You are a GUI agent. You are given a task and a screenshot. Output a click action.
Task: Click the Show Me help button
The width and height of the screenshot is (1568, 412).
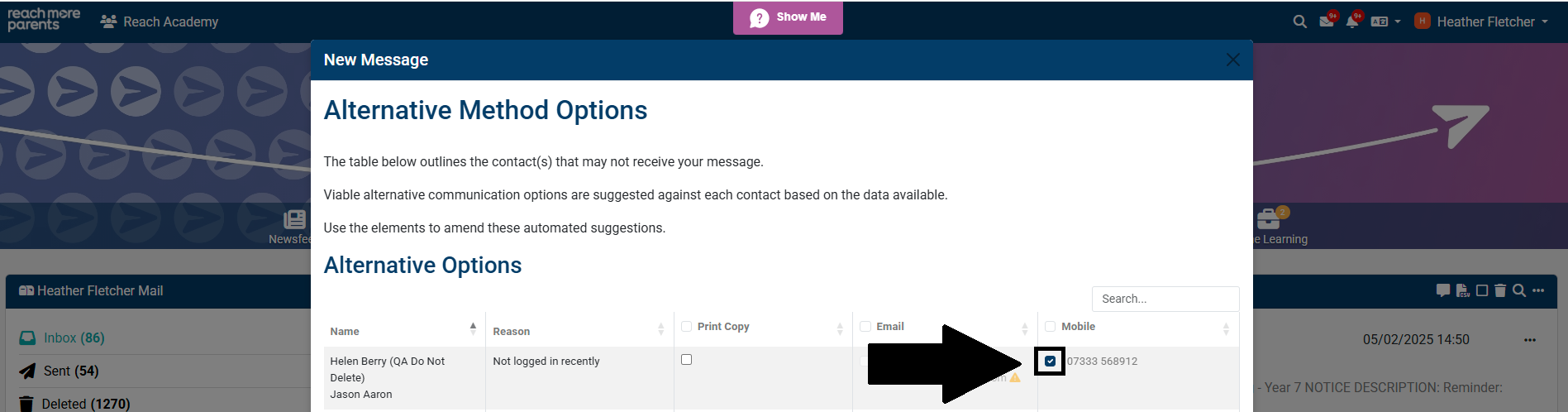(x=788, y=17)
